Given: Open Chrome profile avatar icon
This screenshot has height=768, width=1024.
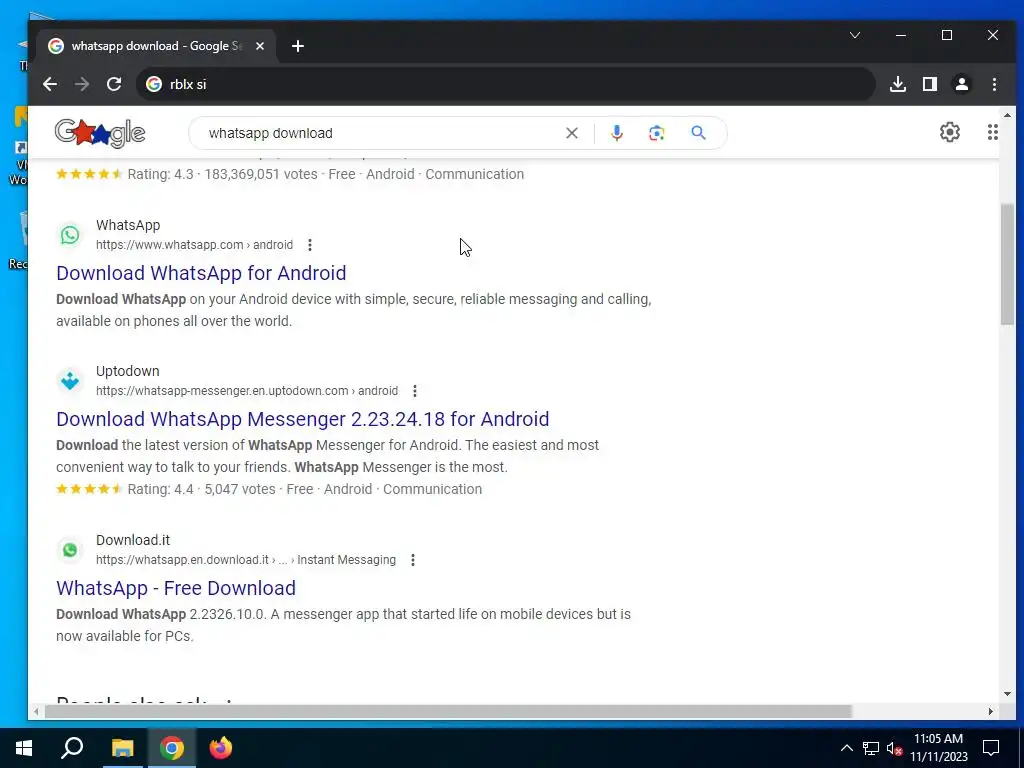Looking at the screenshot, I should [962, 84].
